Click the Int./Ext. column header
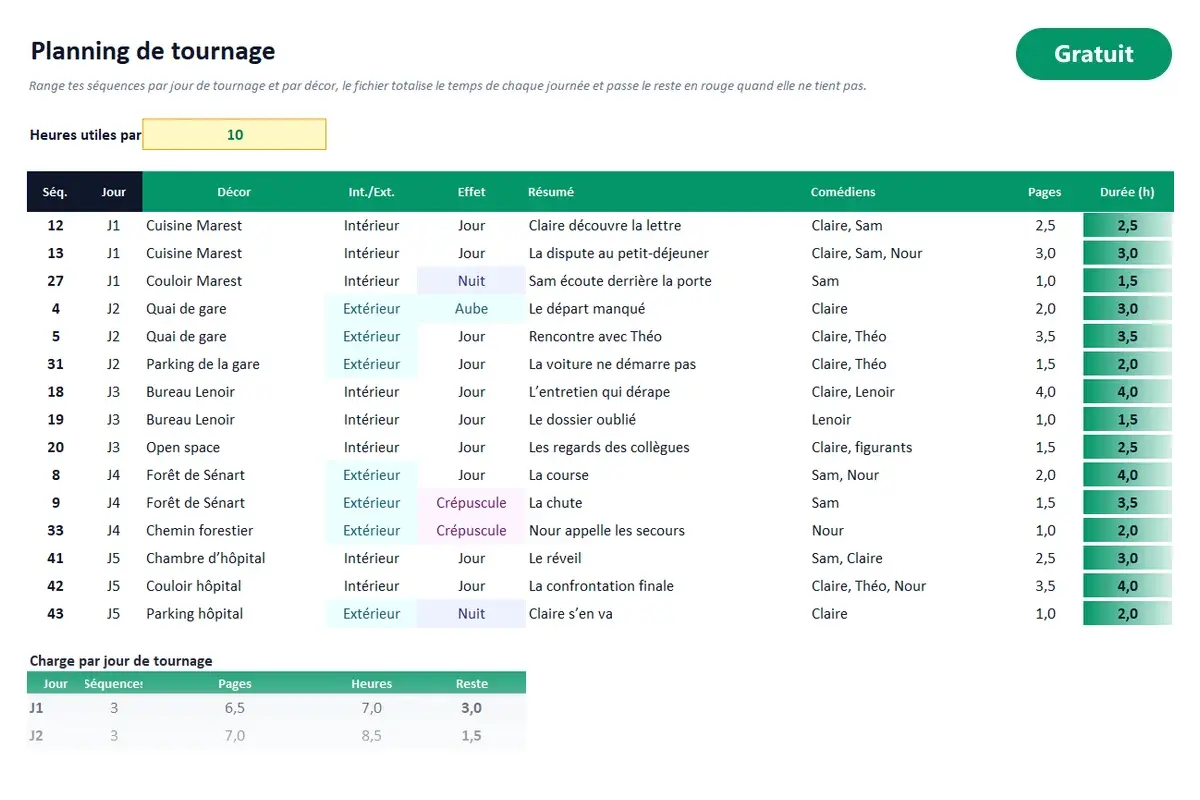 pos(371,192)
